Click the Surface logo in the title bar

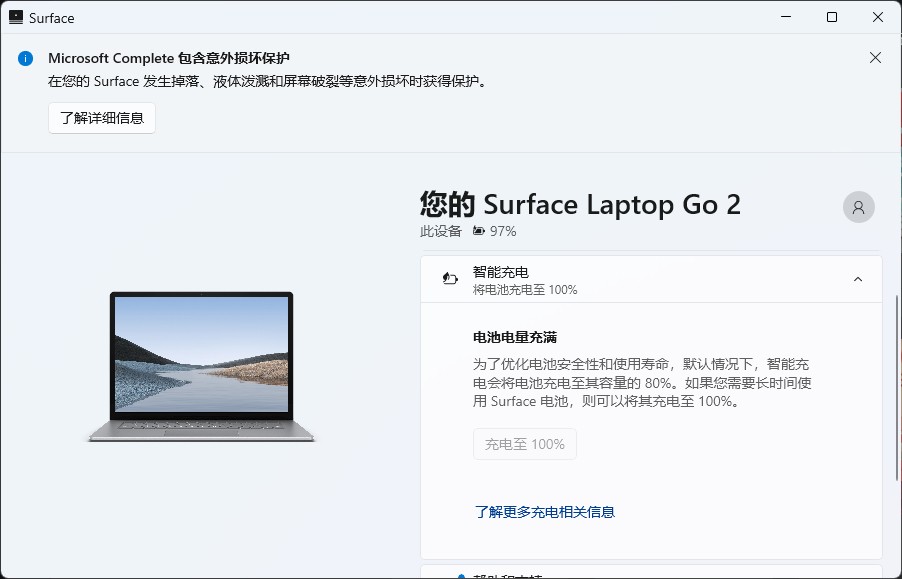click(x=17, y=17)
